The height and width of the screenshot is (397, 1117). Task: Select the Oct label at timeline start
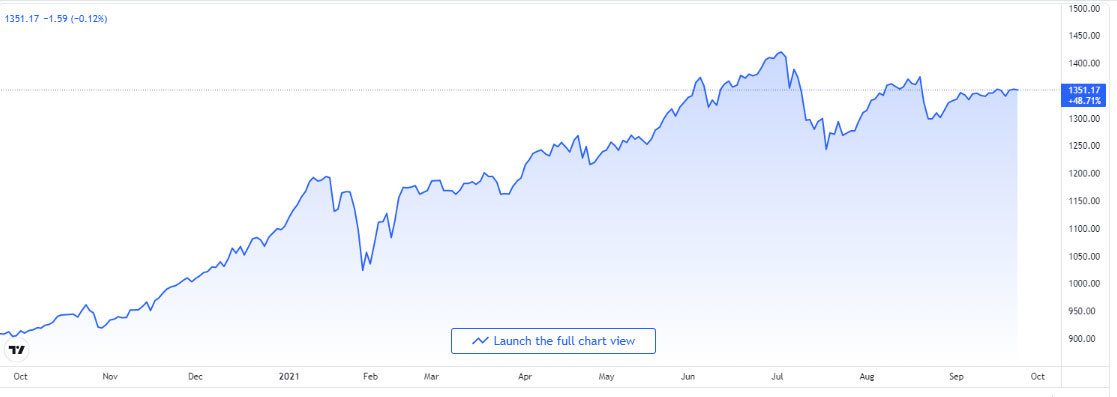tap(21, 376)
